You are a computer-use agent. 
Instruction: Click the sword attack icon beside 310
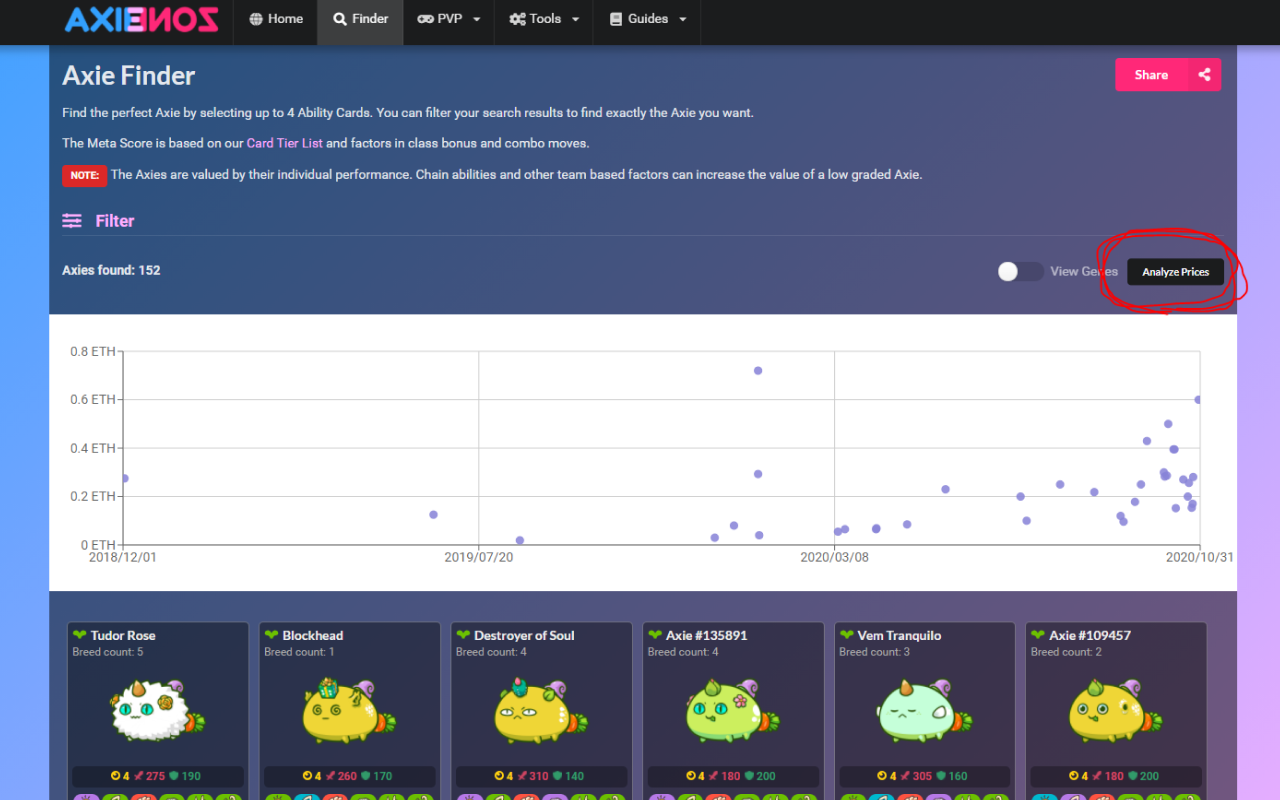523,776
